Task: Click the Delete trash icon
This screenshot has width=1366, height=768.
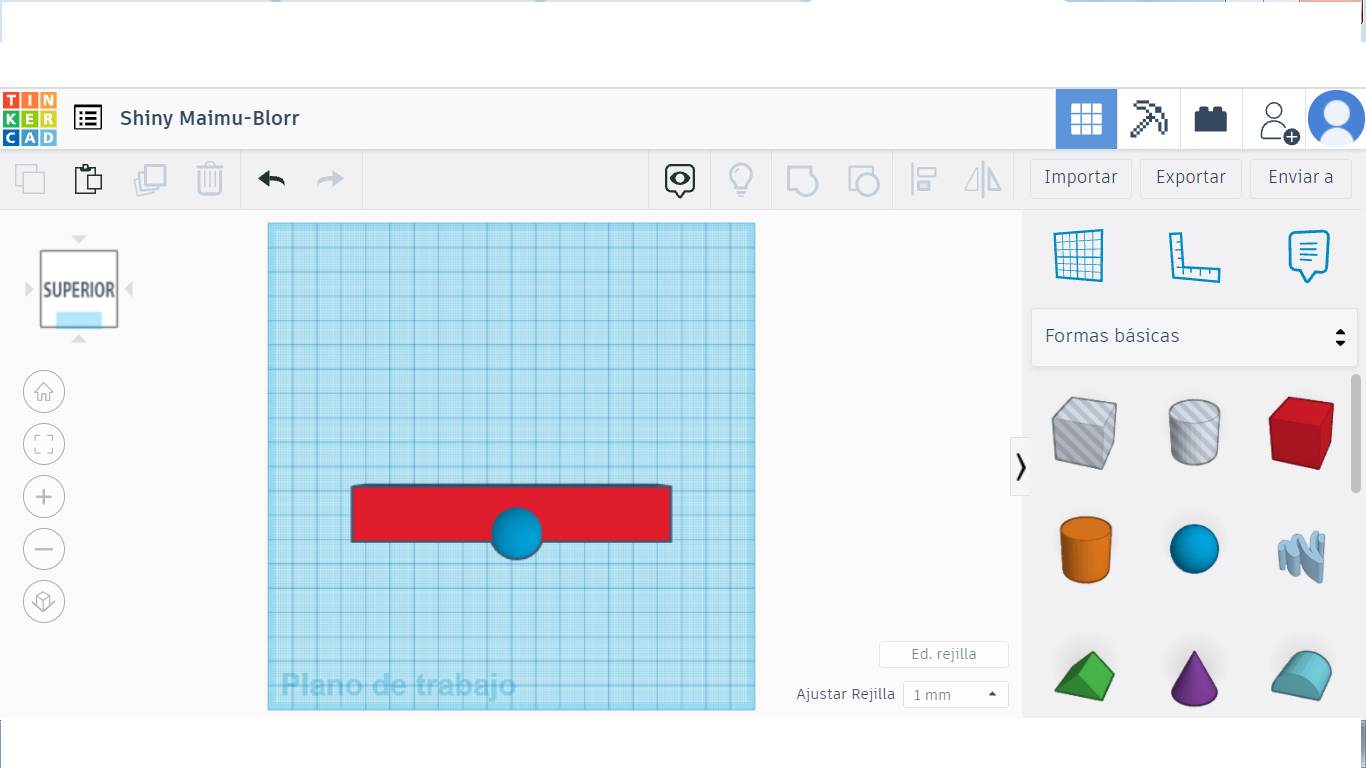Action: pos(209,179)
